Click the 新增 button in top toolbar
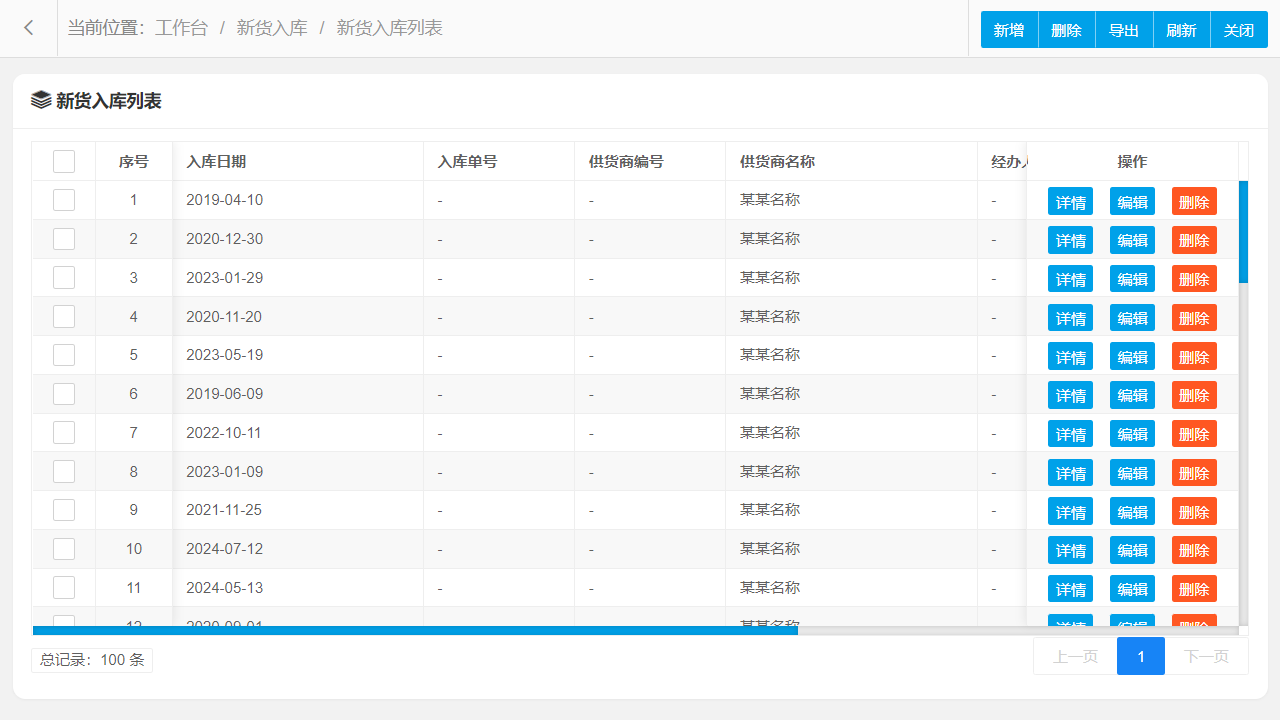The height and width of the screenshot is (720, 1280). pos(1009,30)
